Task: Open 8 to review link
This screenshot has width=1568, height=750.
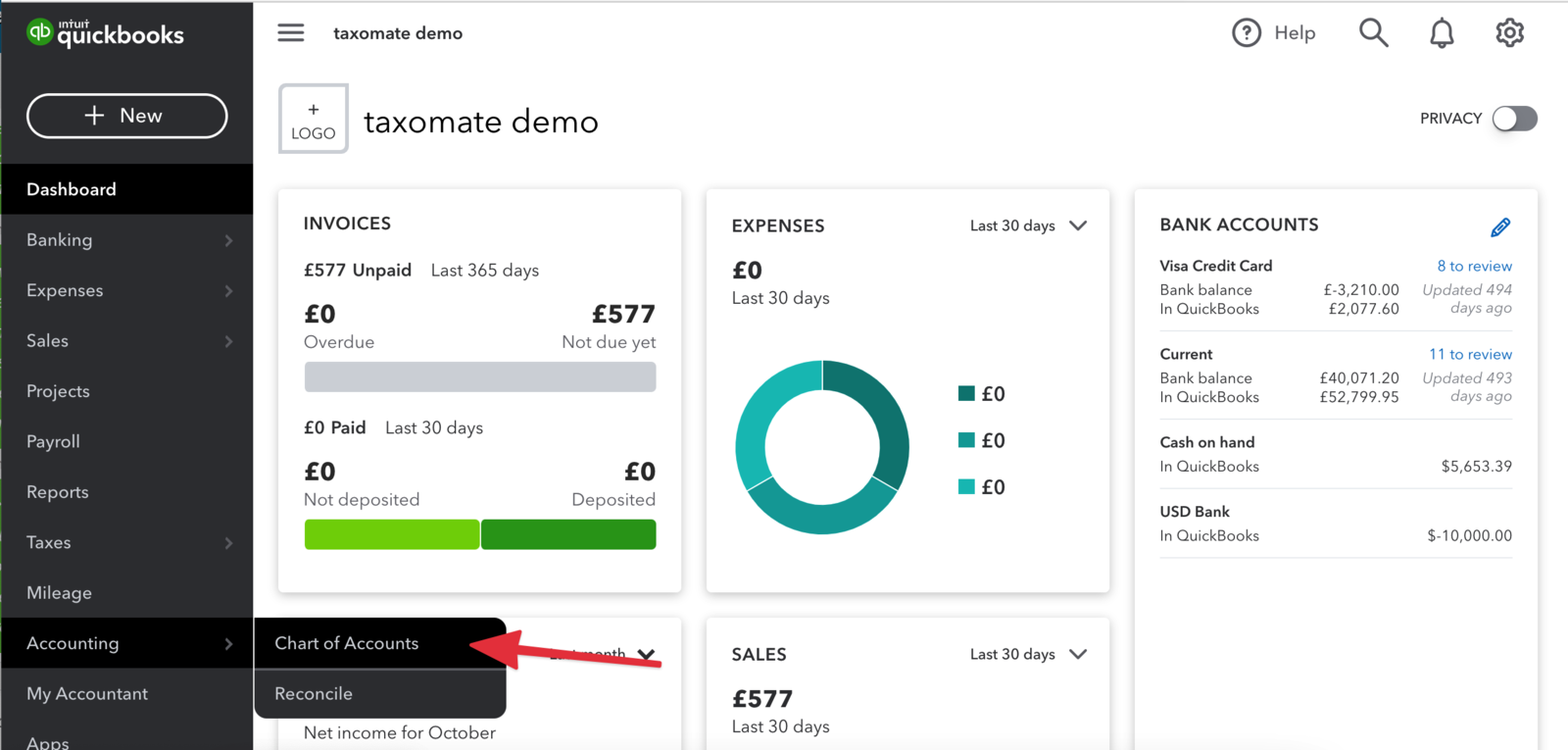Action: click(1474, 266)
